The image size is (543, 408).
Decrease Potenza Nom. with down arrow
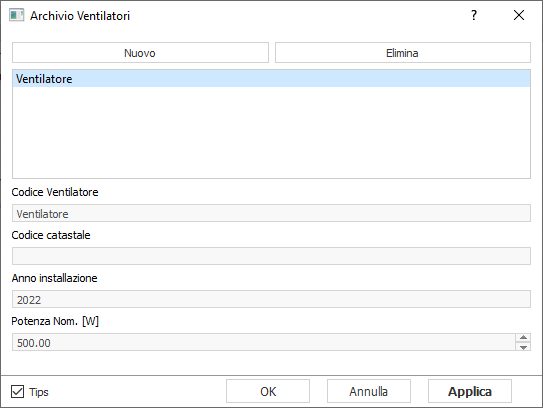click(x=523, y=347)
